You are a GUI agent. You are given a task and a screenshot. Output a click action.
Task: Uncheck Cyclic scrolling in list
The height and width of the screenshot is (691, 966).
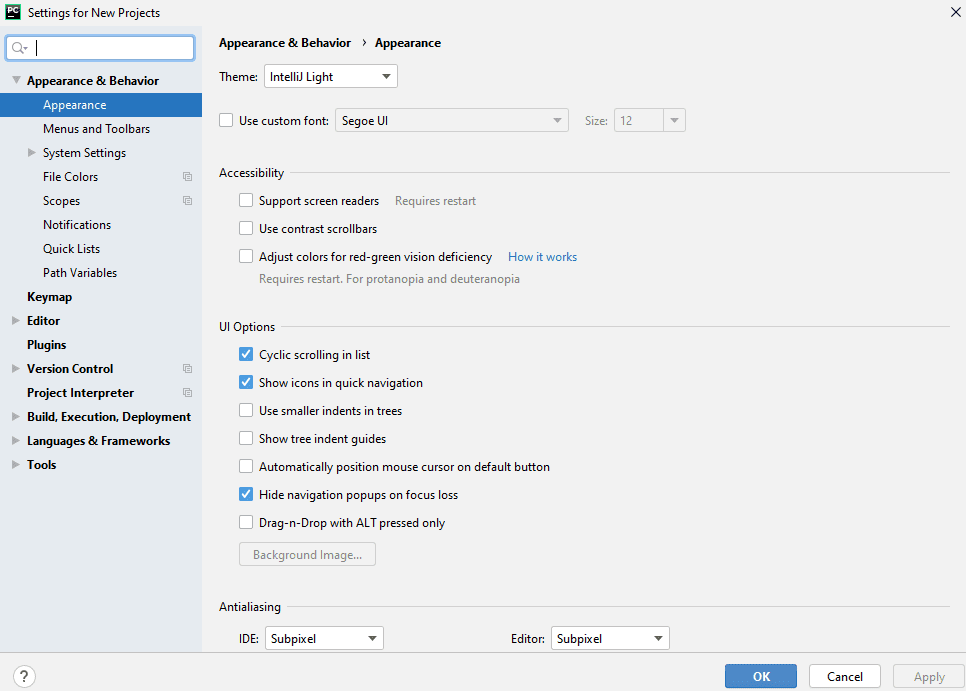(x=246, y=355)
